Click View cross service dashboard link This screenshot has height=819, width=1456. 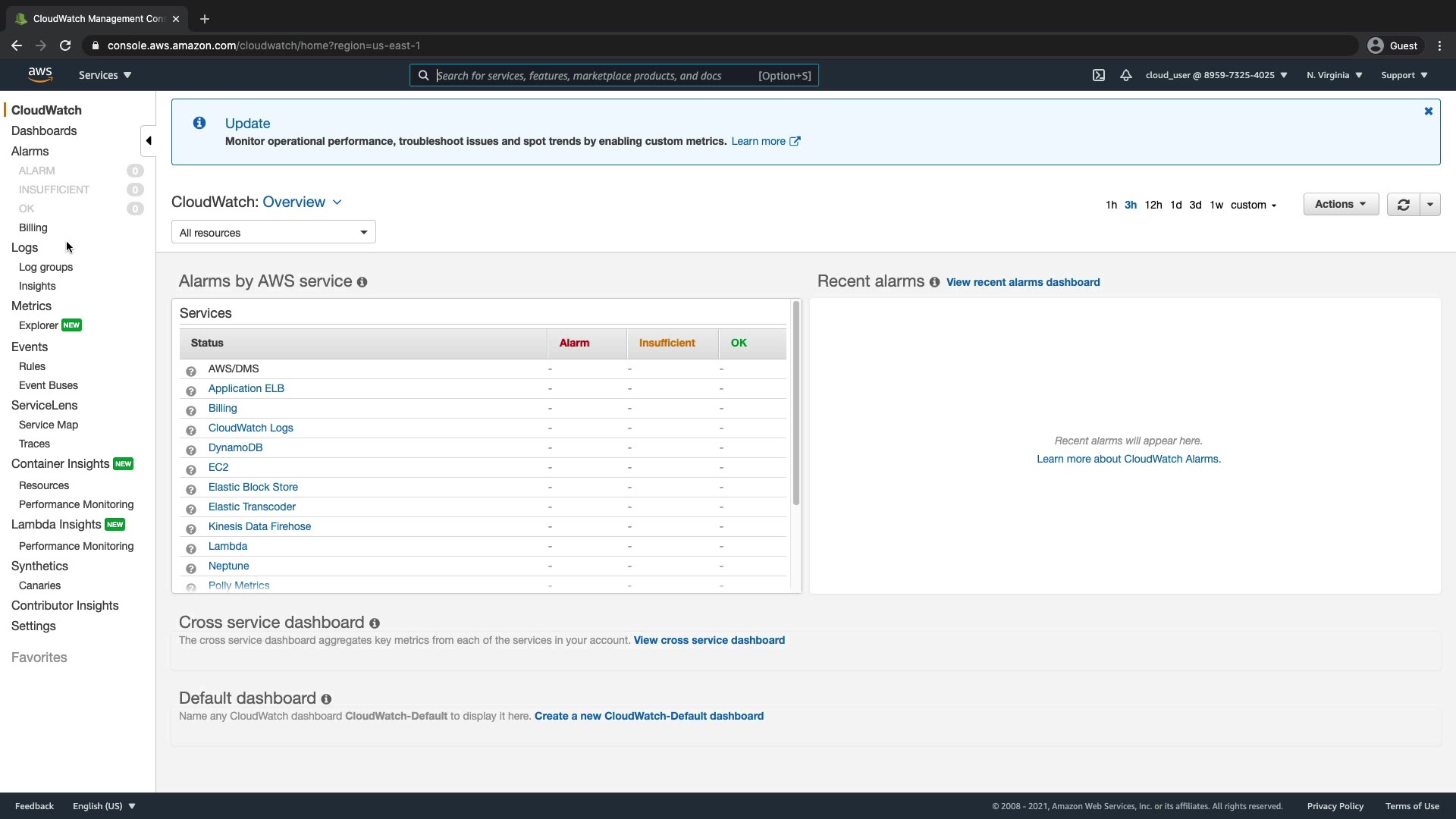(708, 641)
